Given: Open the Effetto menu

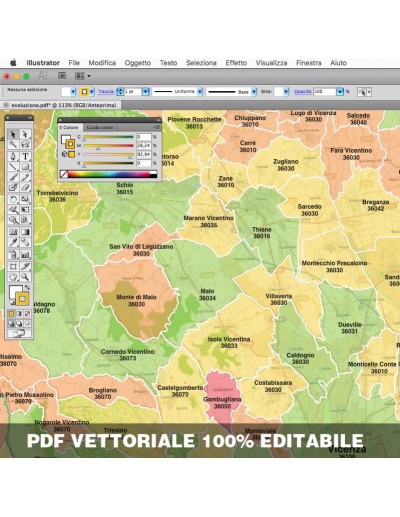Looking at the screenshot, I should point(236,63).
